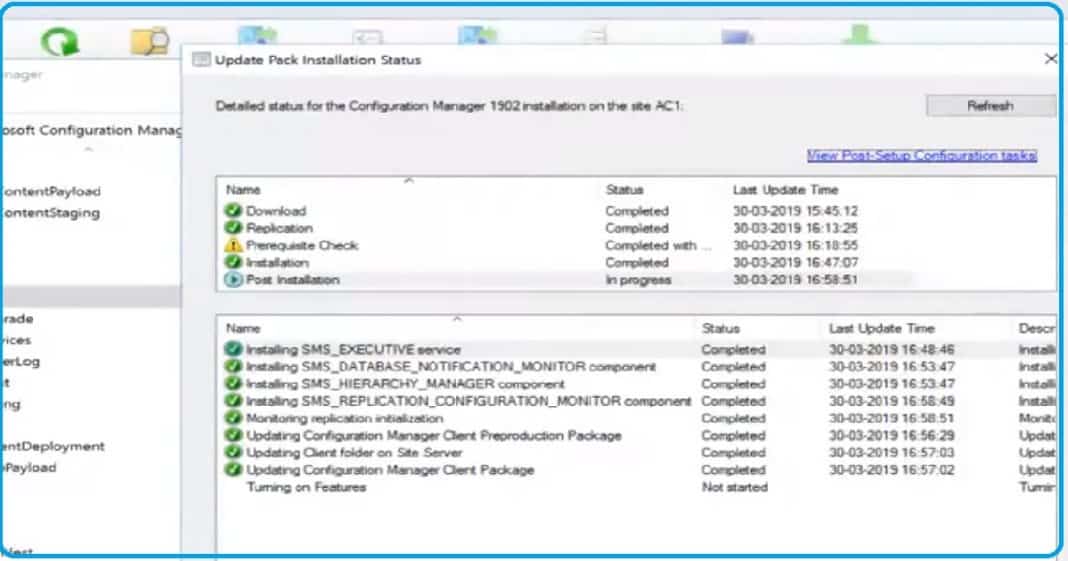Click timestamp 30-03-2019 16:48:46 for SMS_EXECUTIVE
The width and height of the screenshot is (1068, 561).
click(891, 349)
